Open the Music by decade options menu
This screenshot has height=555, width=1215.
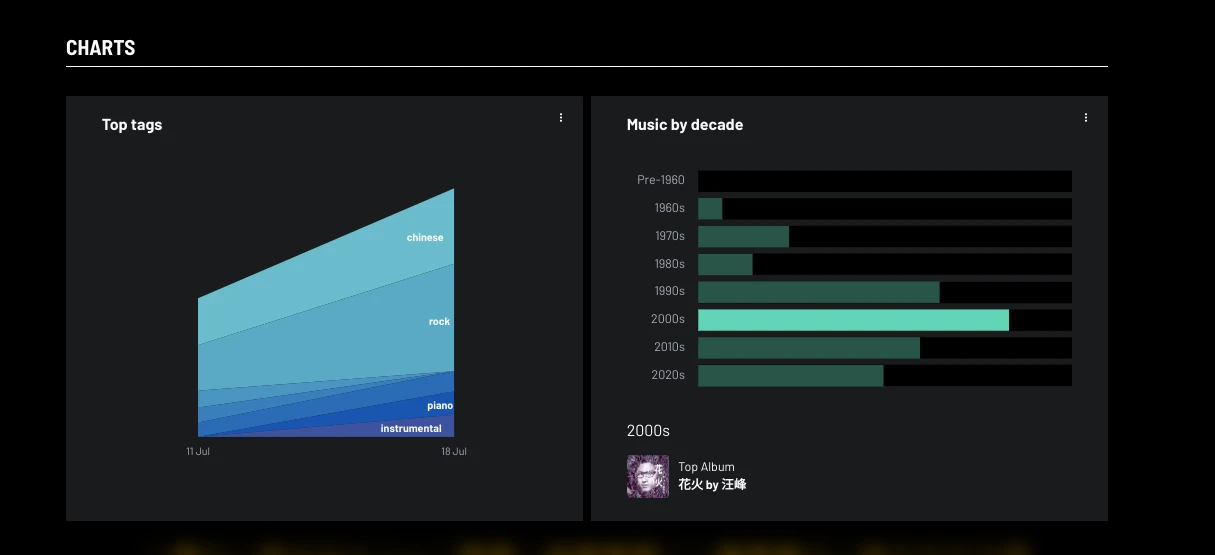tap(1086, 118)
